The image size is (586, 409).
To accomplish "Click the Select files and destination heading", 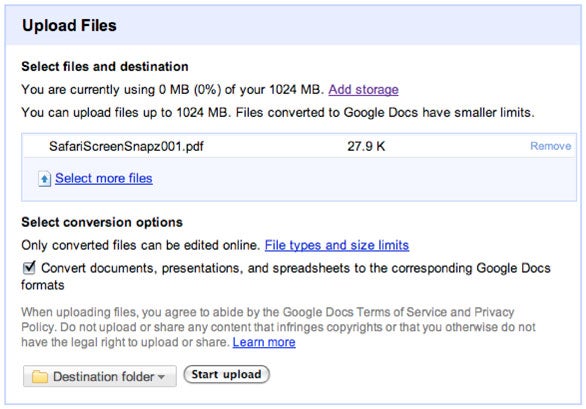I will (105, 67).
